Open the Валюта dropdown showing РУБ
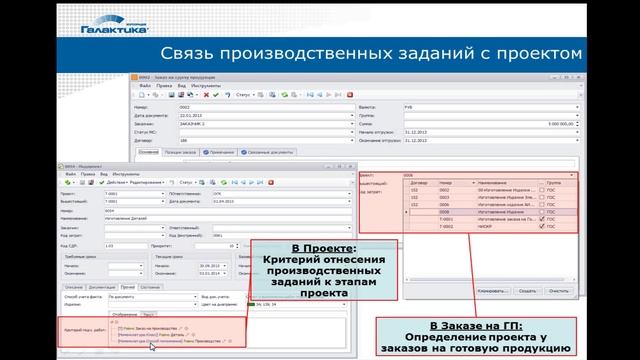 pos(577,107)
